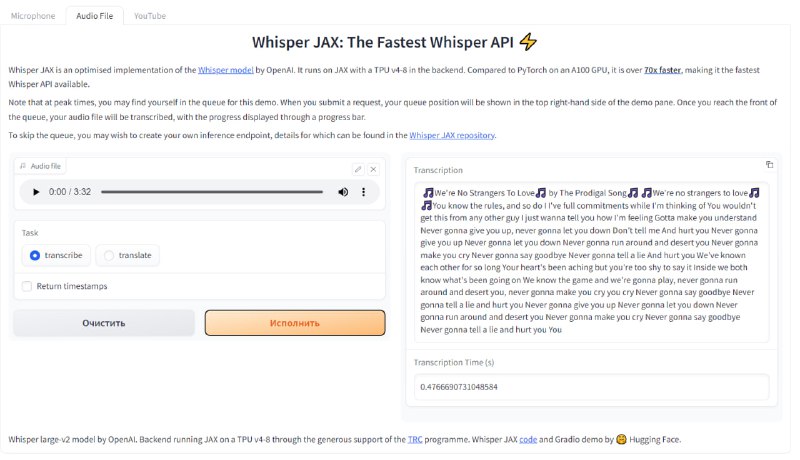Click the Очистить clear button
800x460 pixels.
pyautogui.click(x=104, y=323)
